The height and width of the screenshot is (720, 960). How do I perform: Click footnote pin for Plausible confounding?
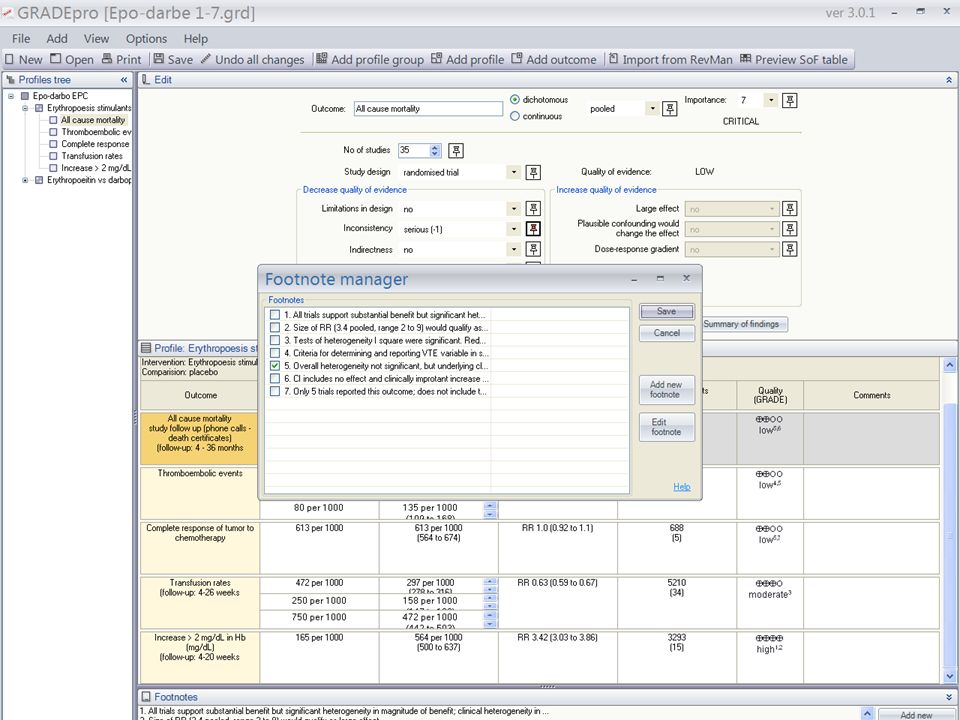click(790, 229)
